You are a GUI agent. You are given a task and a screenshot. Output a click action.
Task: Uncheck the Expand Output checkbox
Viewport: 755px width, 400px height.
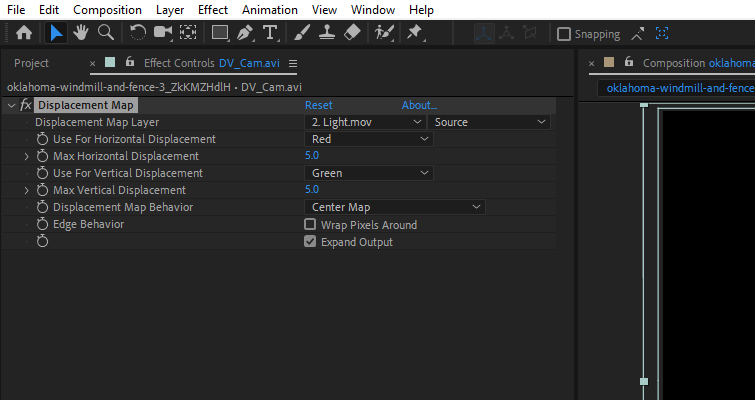(x=310, y=242)
